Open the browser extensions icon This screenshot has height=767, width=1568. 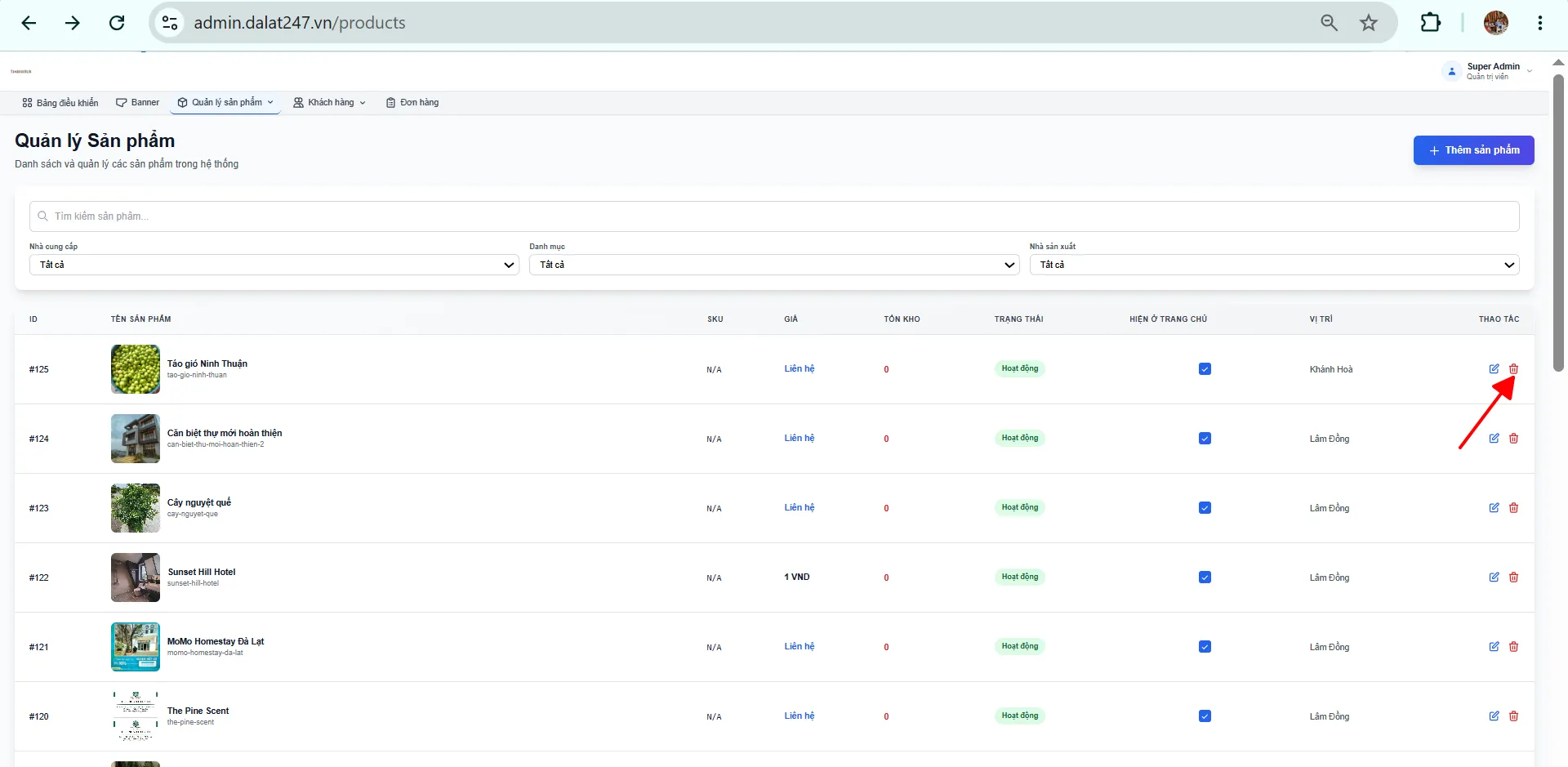[x=1431, y=23]
